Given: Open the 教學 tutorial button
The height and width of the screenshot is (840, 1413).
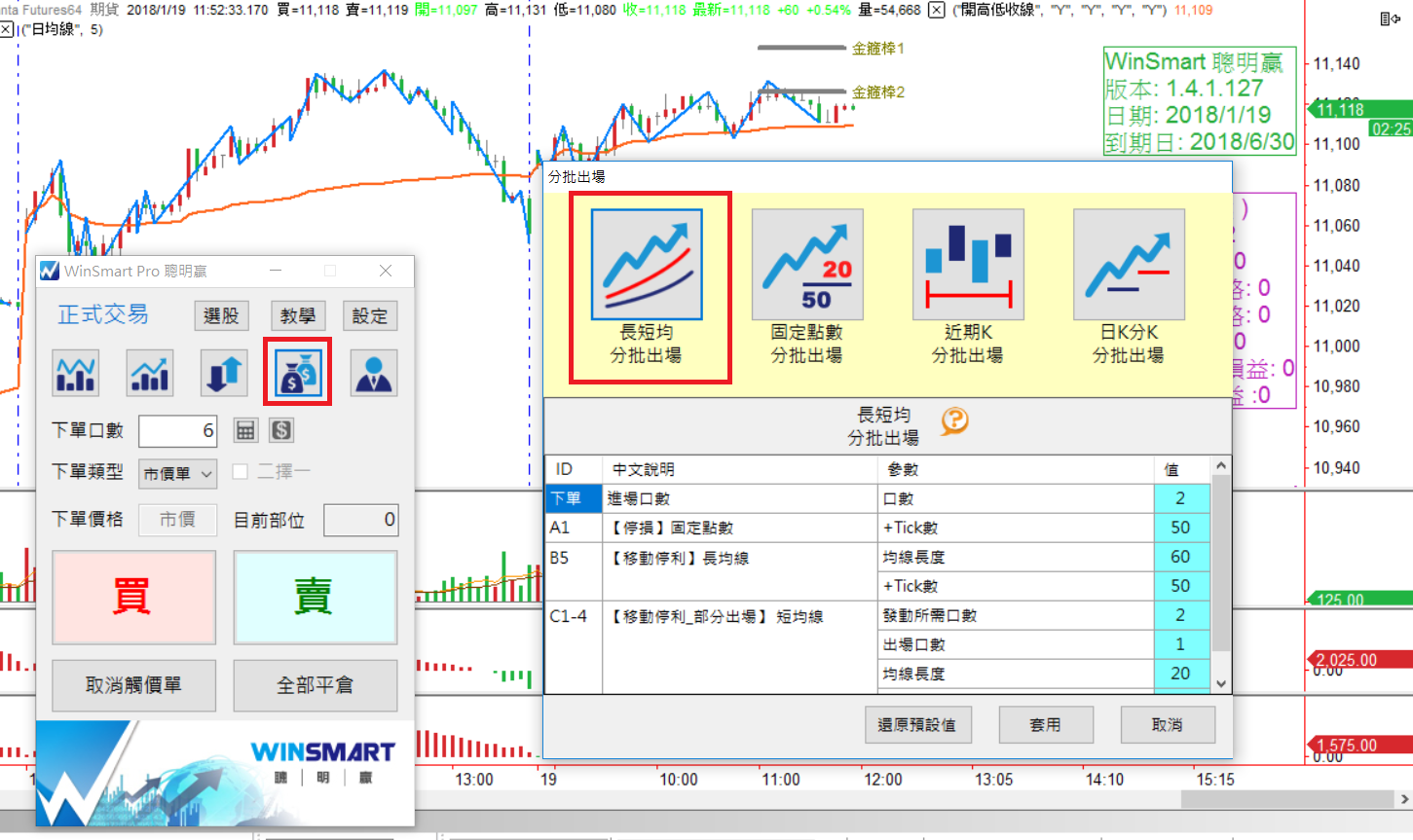Looking at the screenshot, I should [x=297, y=315].
